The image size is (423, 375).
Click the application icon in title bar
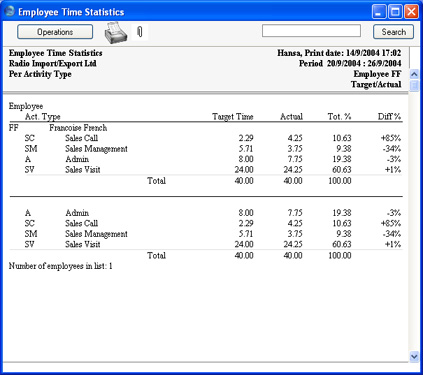coord(10,12)
